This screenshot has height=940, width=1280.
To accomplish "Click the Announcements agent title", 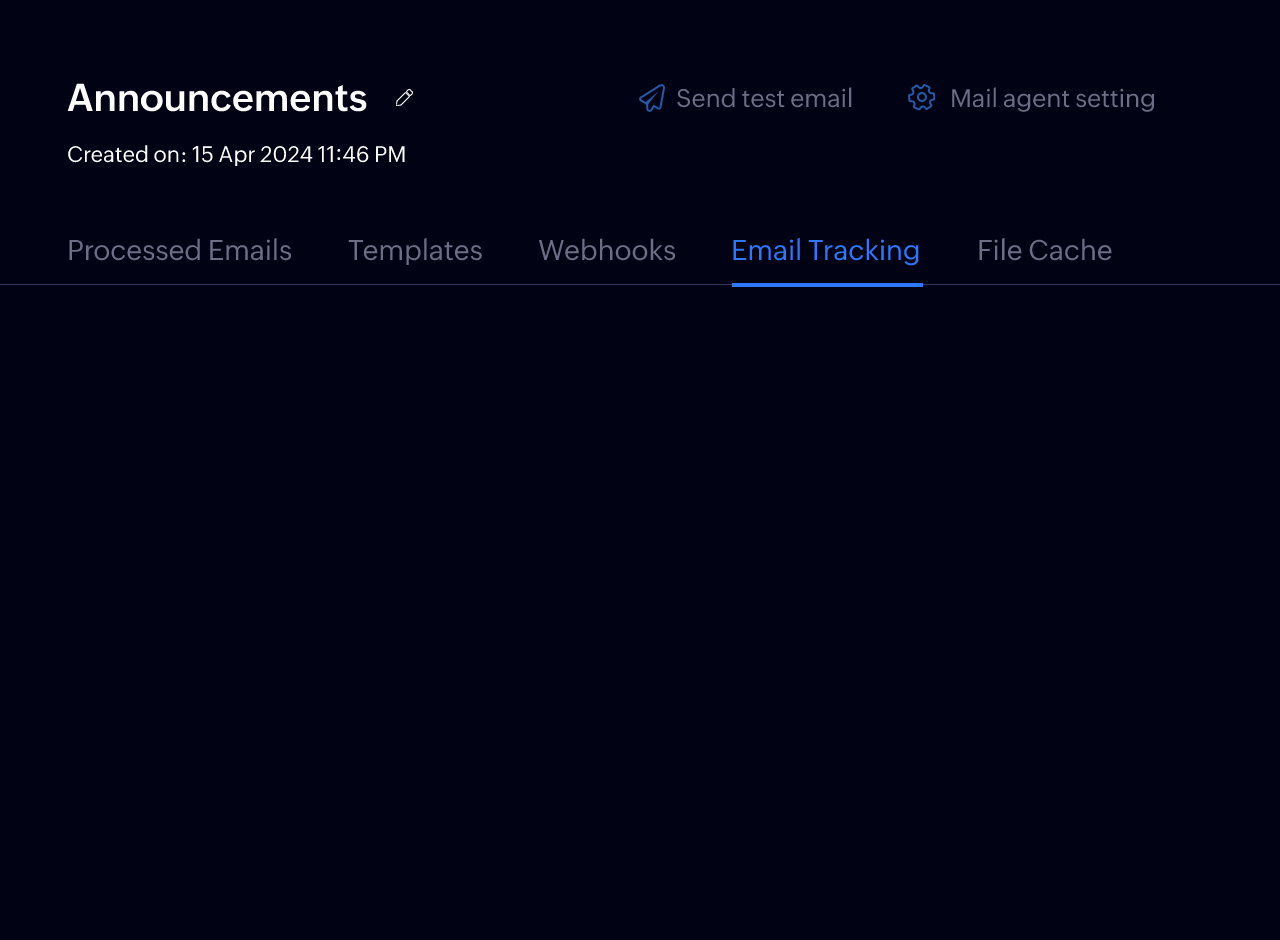I will [x=217, y=97].
